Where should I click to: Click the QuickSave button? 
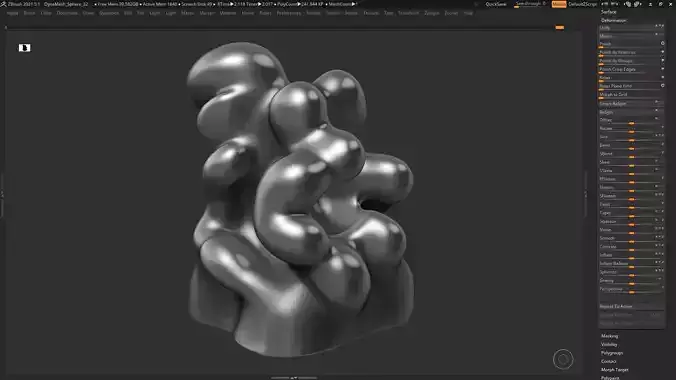[496, 4]
